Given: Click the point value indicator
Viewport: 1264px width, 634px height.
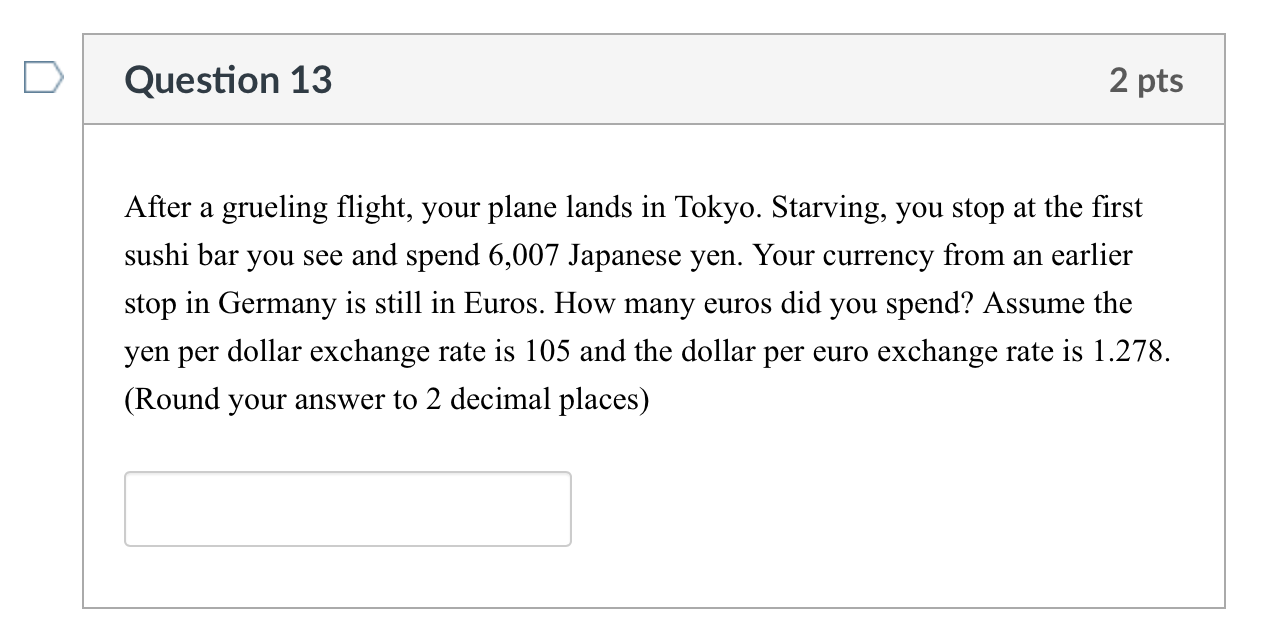Looking at the screenshot, I should tap(1147, 80).
